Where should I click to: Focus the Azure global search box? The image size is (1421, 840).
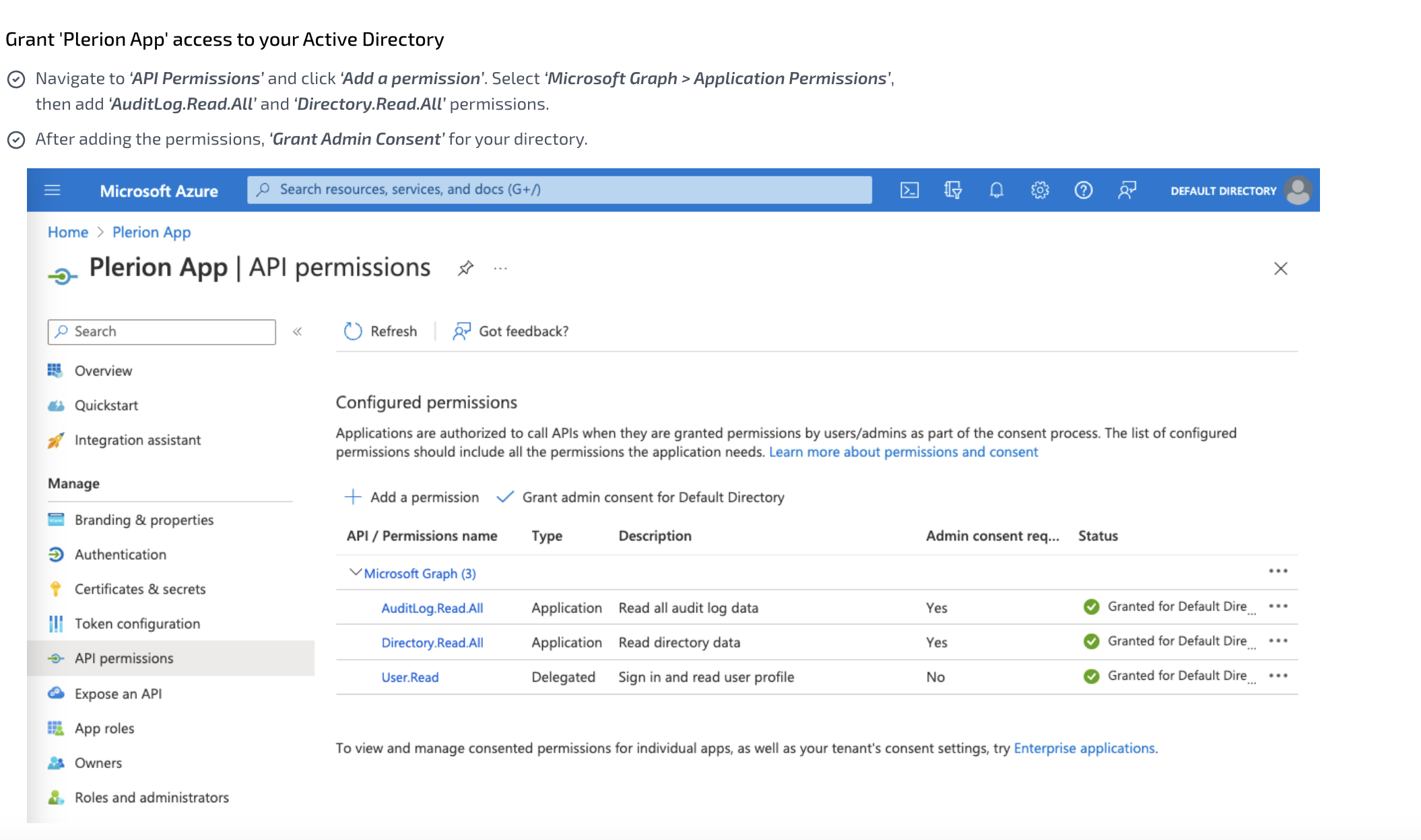click(560, 190)
